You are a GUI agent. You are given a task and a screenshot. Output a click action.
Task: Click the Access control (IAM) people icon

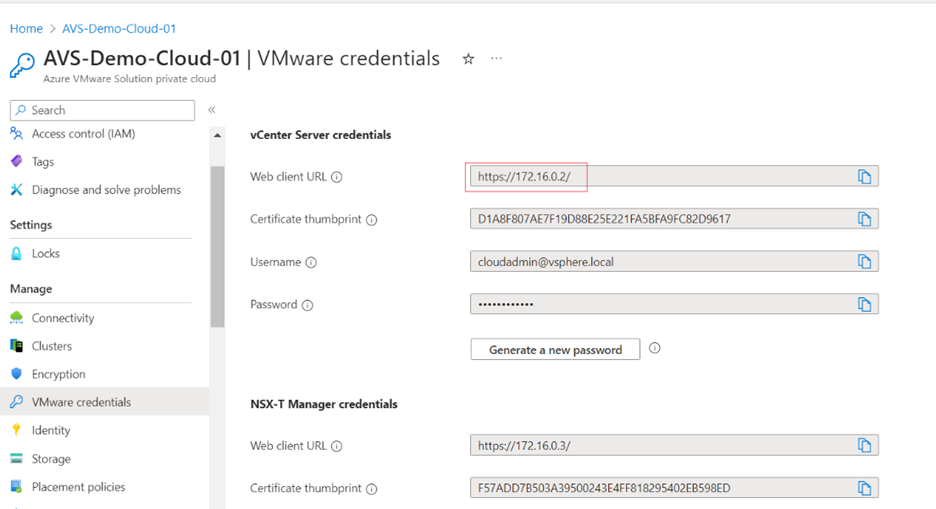[17, 134]
